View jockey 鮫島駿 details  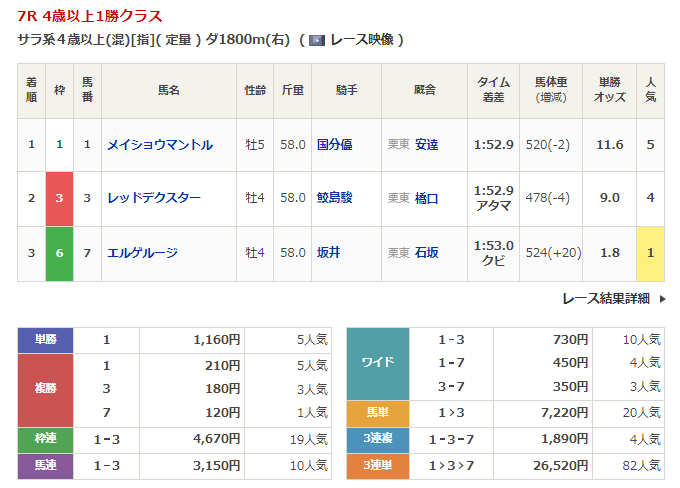334,198
